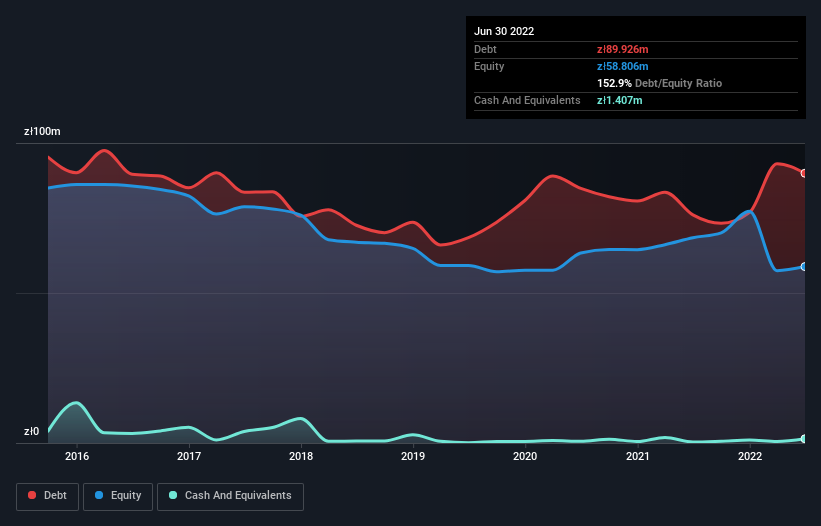
Task: Click the 2022 x-axis label
Action: point(750,456)
